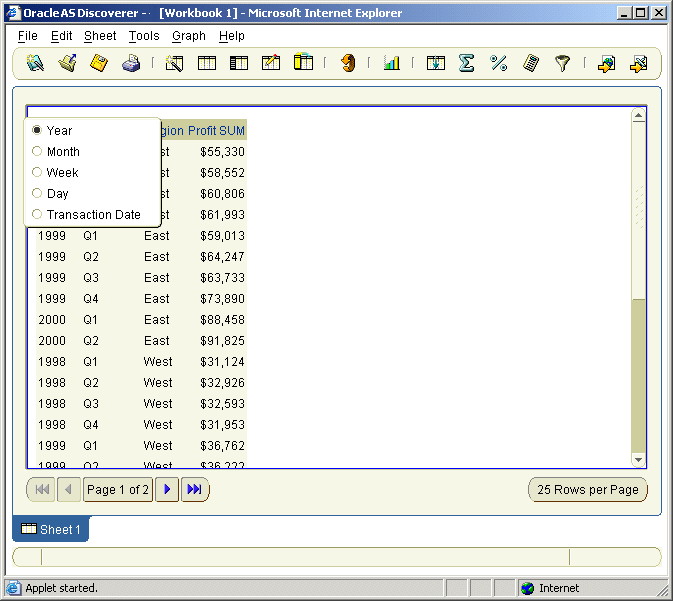Click the New Workbook wizard icon
Screen dimensions: 673x601
click(35, 64)
